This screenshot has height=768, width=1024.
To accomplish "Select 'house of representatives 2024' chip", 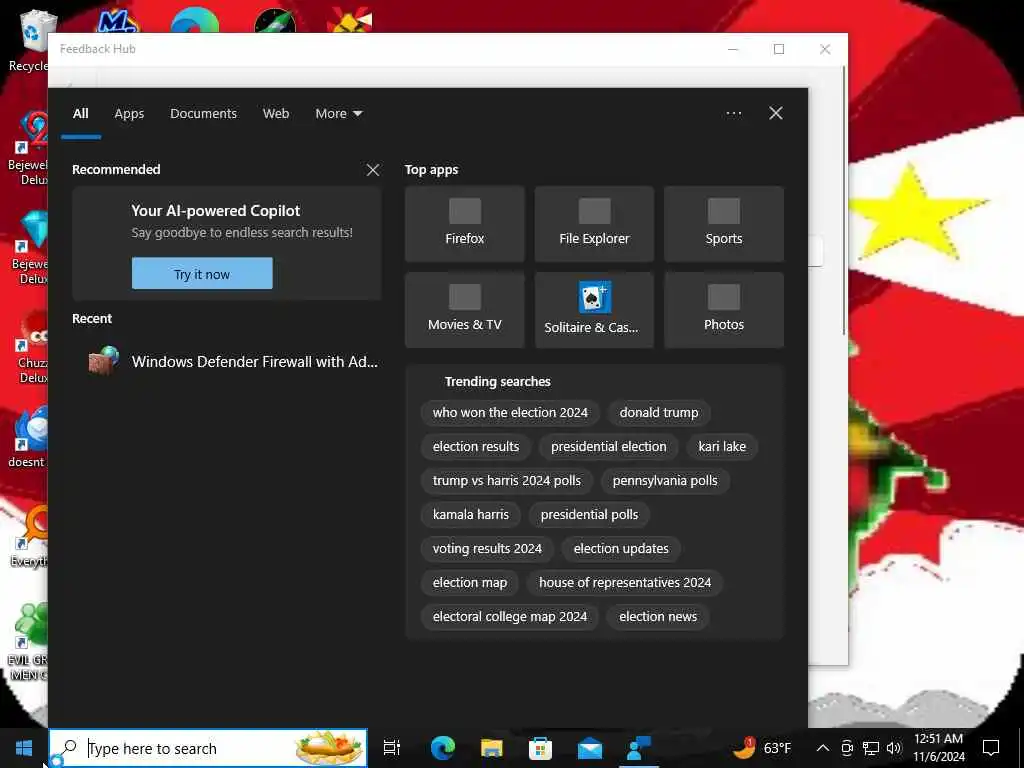I will [625, 583].
